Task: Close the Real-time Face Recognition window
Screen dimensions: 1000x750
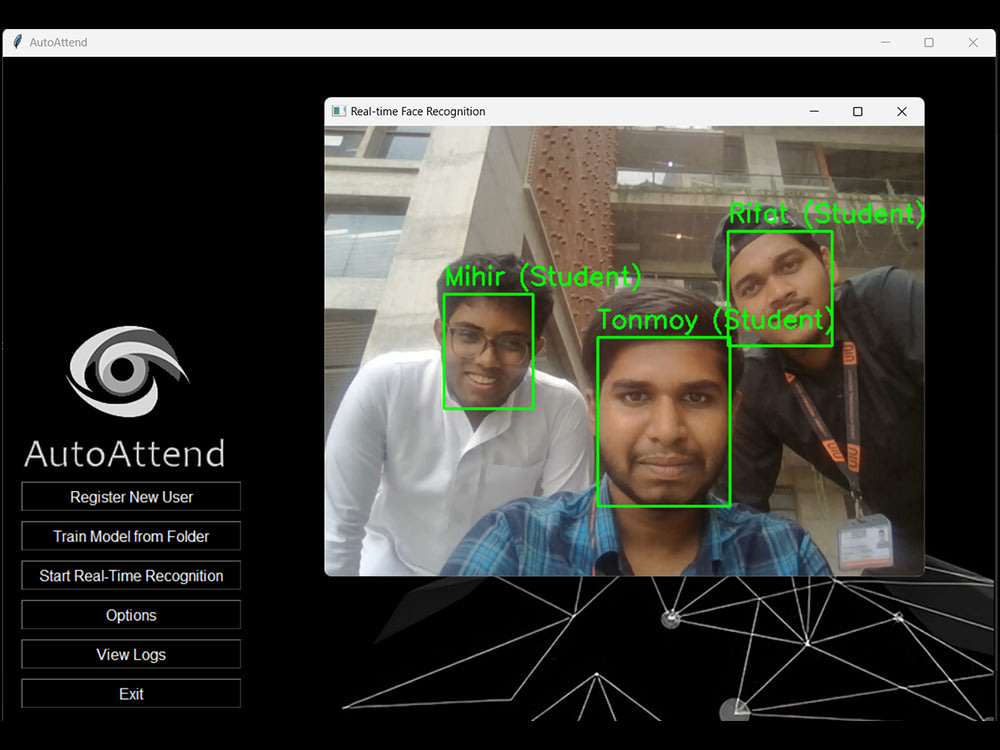Action: [x=902, y=112]
